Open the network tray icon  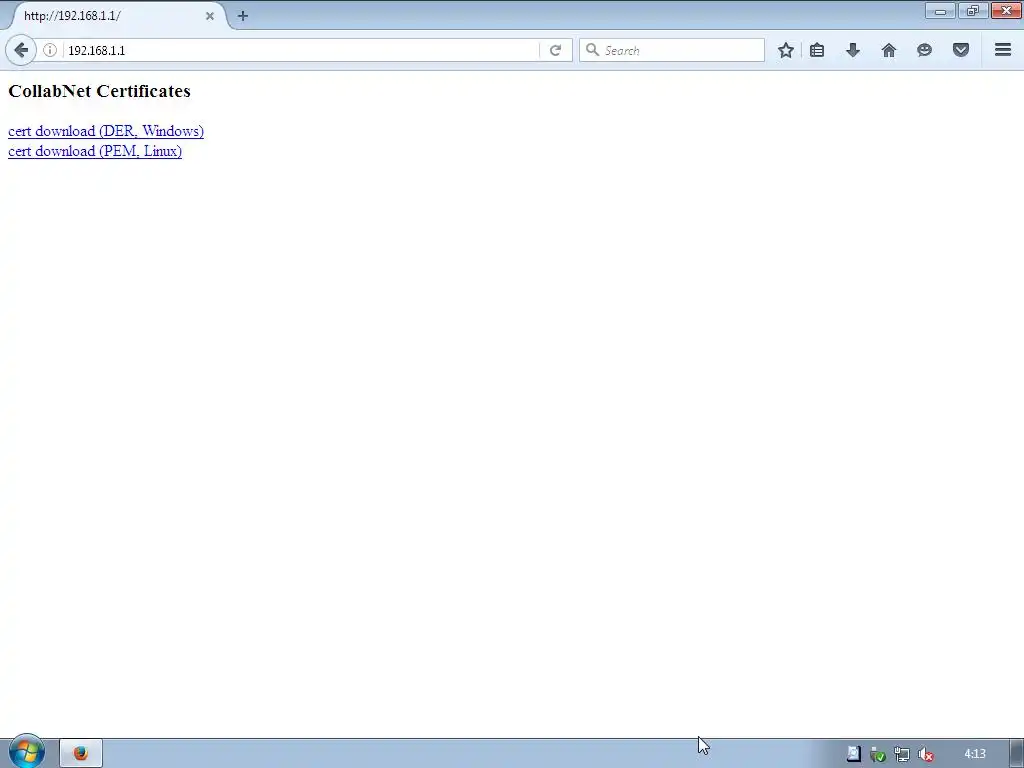point(902,755)
